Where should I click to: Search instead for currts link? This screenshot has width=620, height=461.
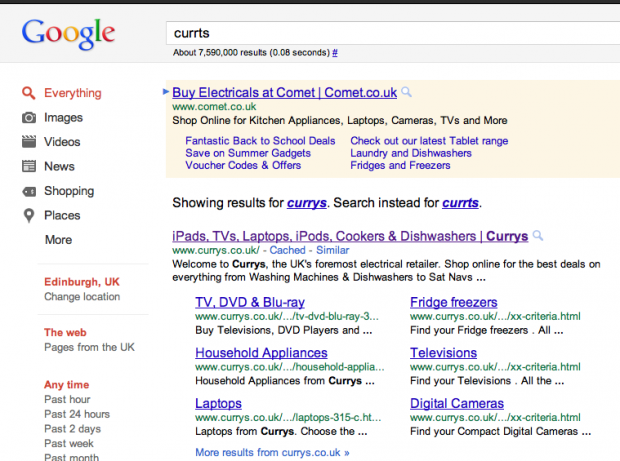(x=460, y=203)
